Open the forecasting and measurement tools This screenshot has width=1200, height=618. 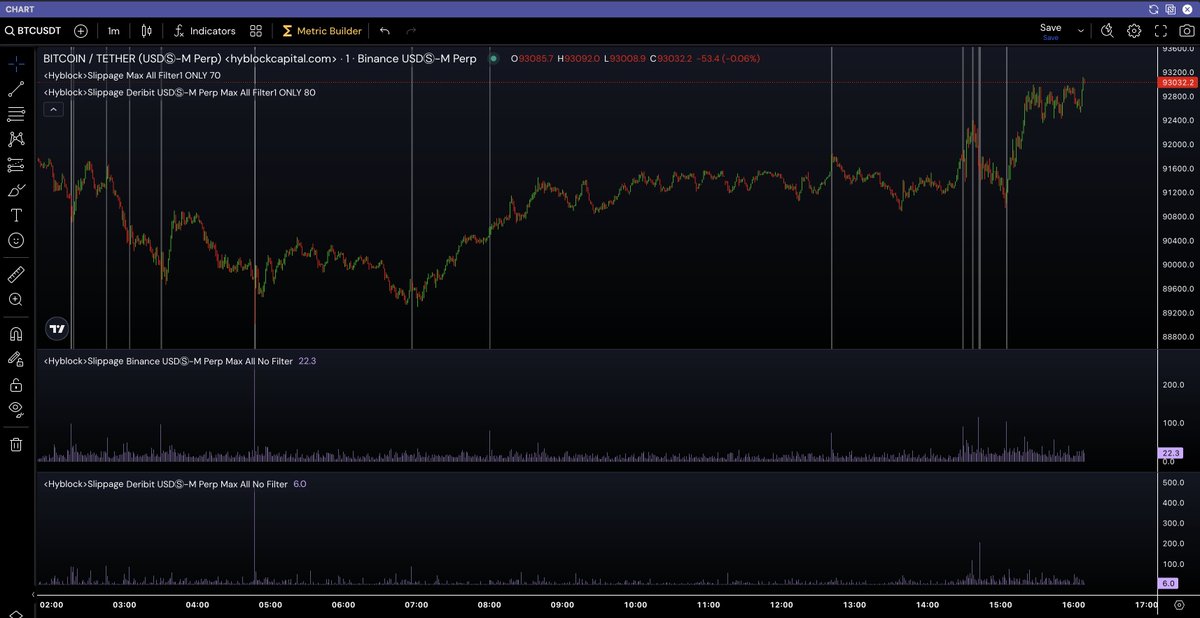tap(16, 165)
